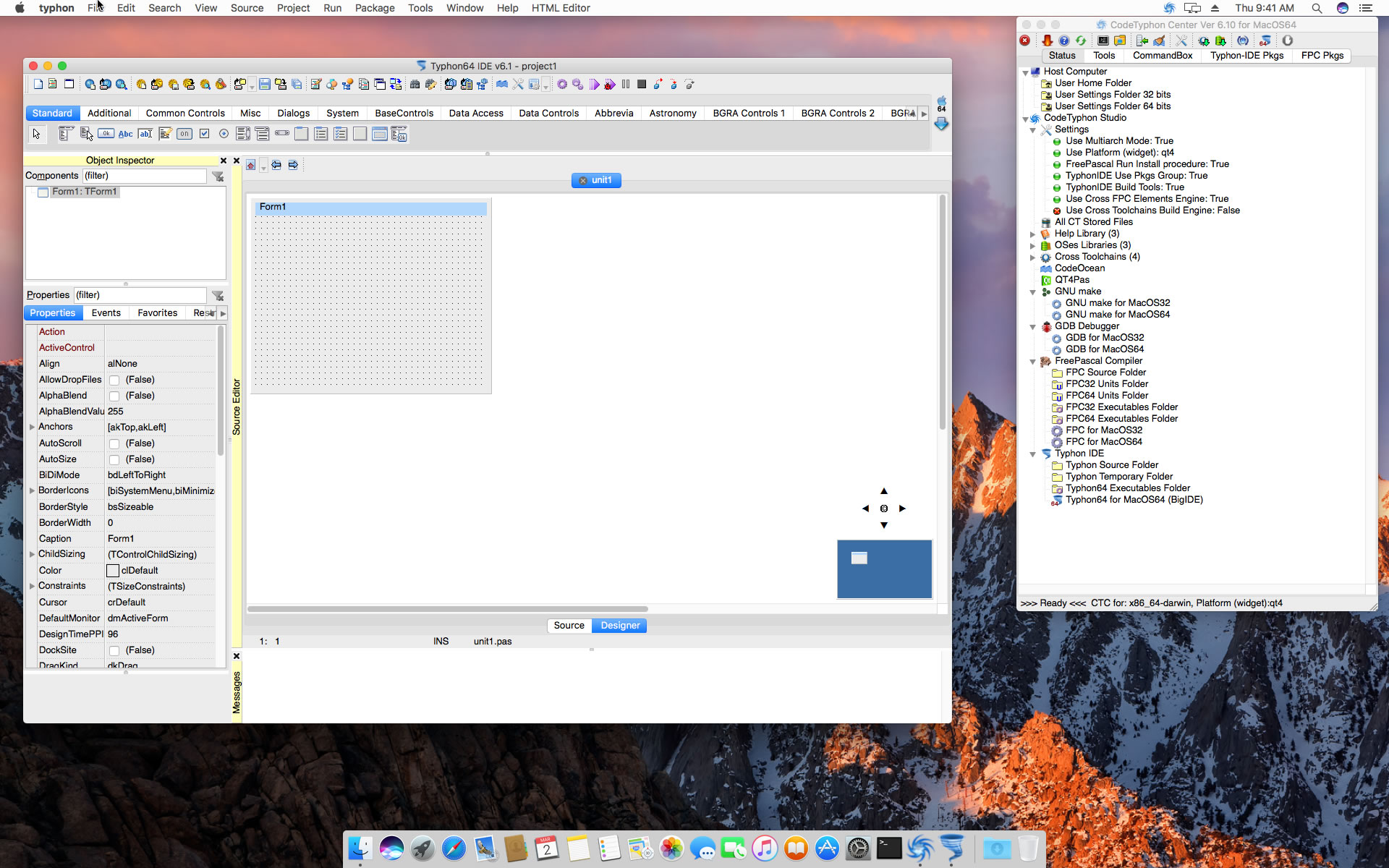This screenshot has width=1389, height=868.
Task: Pick the TPanel component icon
Action: [360, 134]
